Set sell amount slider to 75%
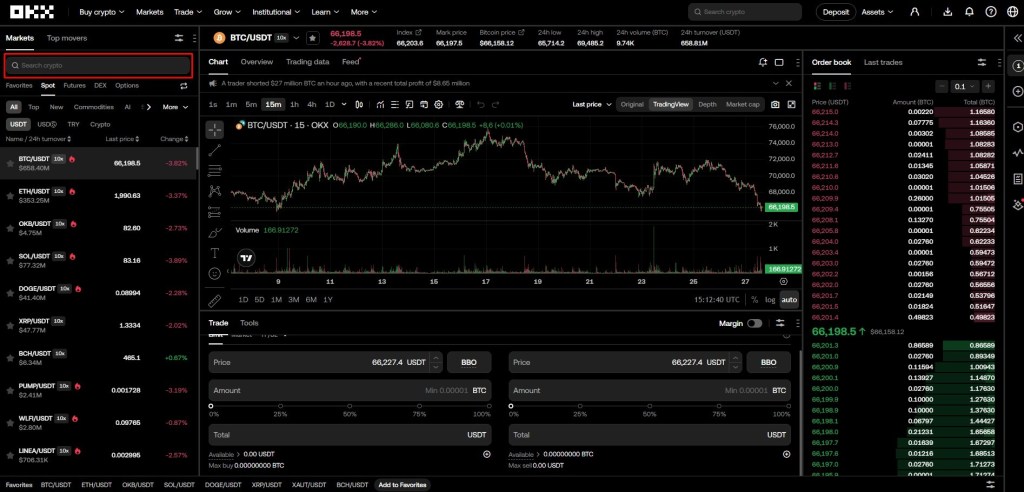This screenshot has height=492, width=1024. pos(718,406)
